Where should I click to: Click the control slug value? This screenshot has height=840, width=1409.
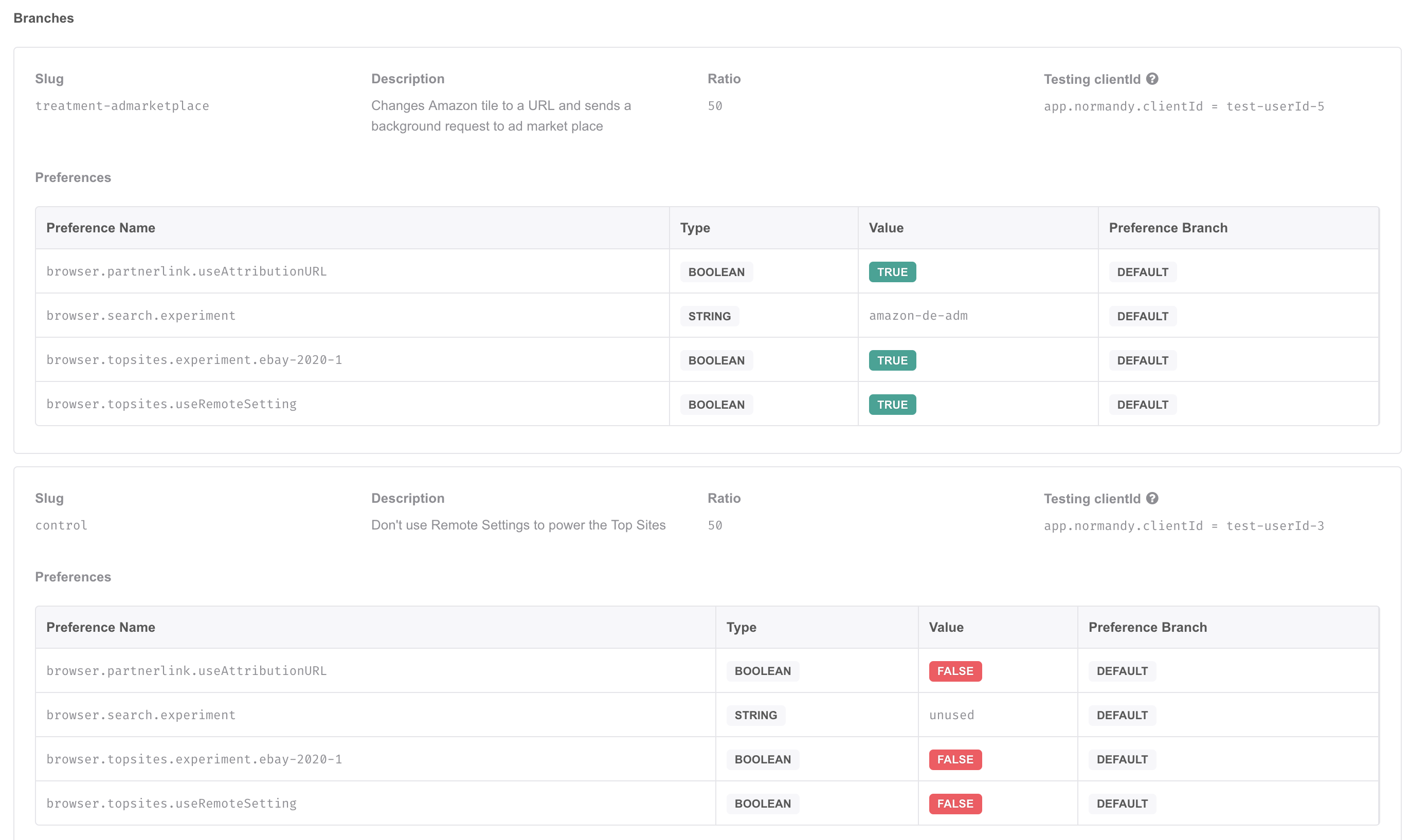pyautogui.click(x=61, y=525)
